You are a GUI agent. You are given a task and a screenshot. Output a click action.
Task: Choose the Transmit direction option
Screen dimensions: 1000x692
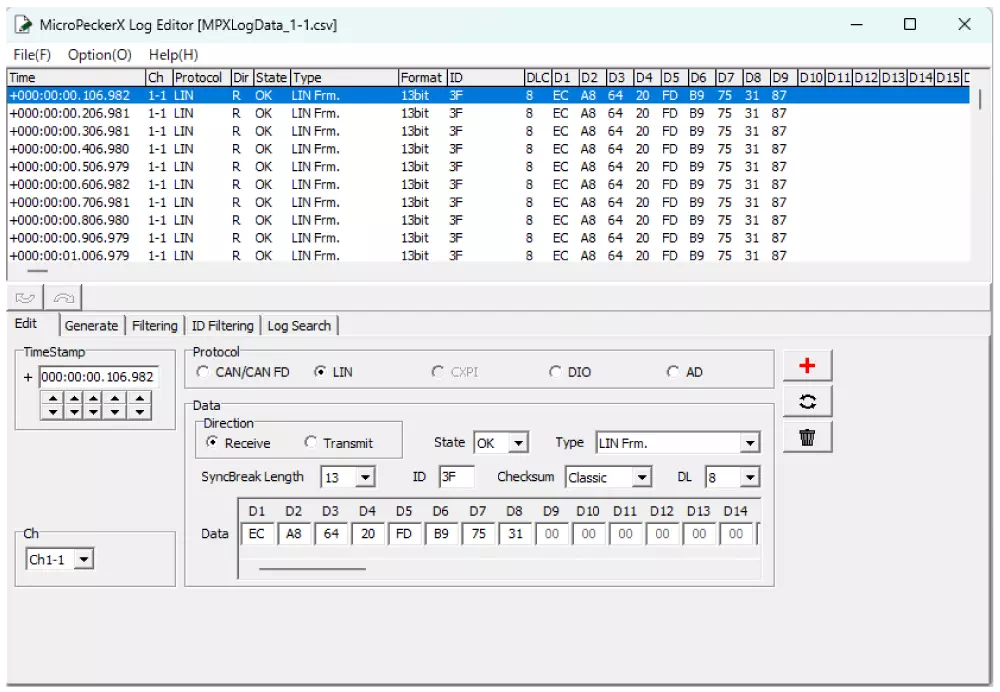pos(311,443)
